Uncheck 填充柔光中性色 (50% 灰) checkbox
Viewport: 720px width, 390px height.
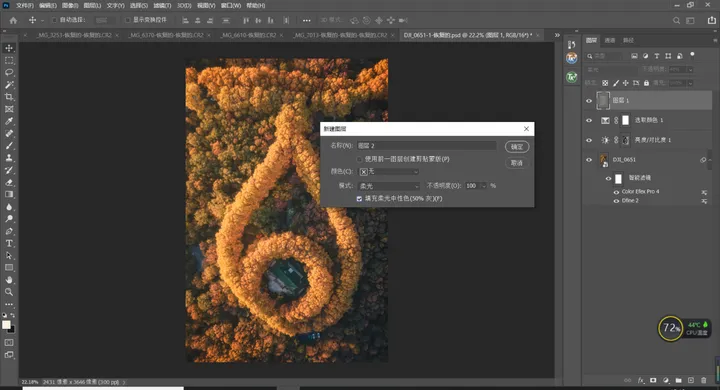360,198
